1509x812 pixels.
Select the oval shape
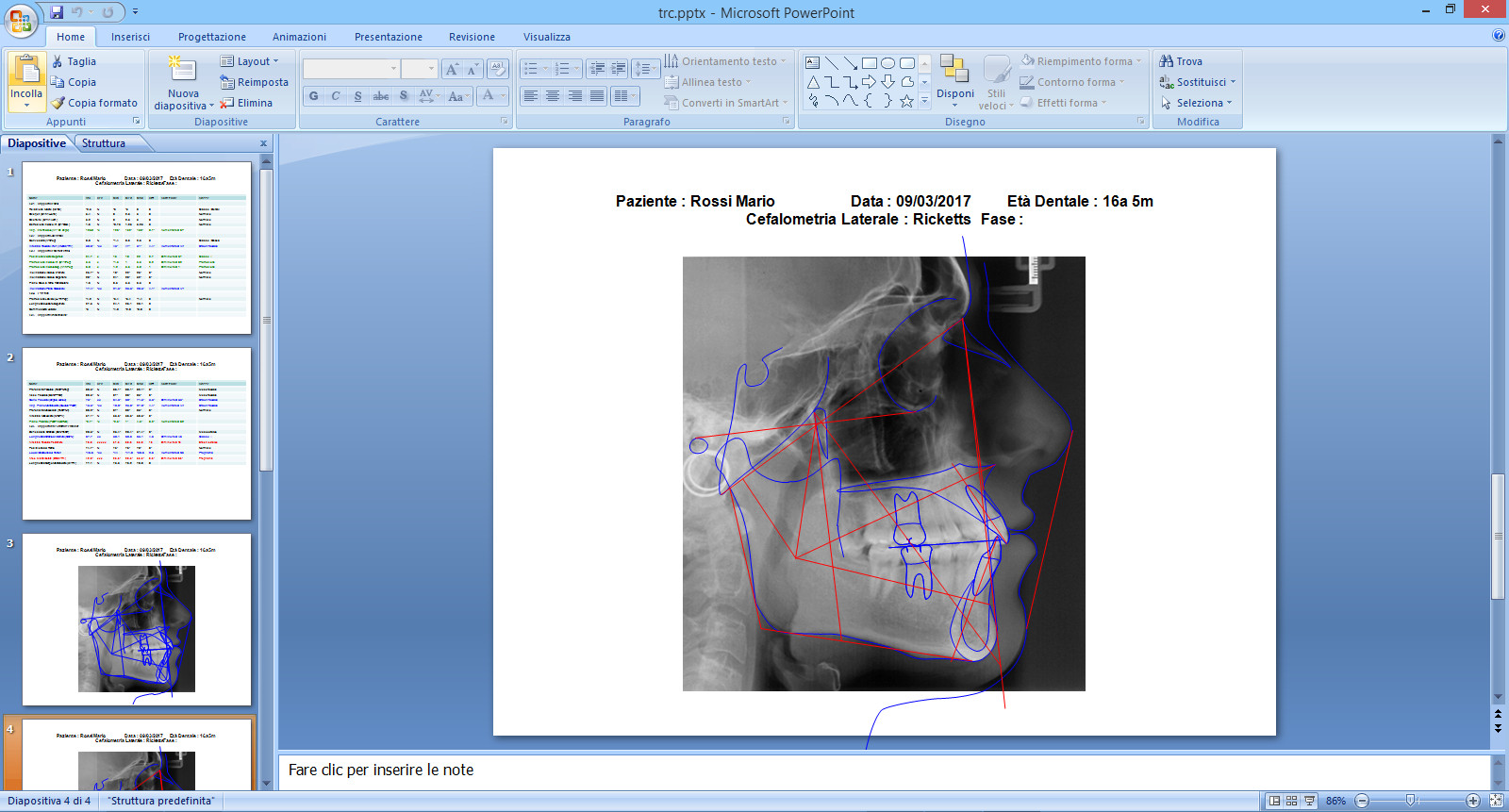pos(888,63)
